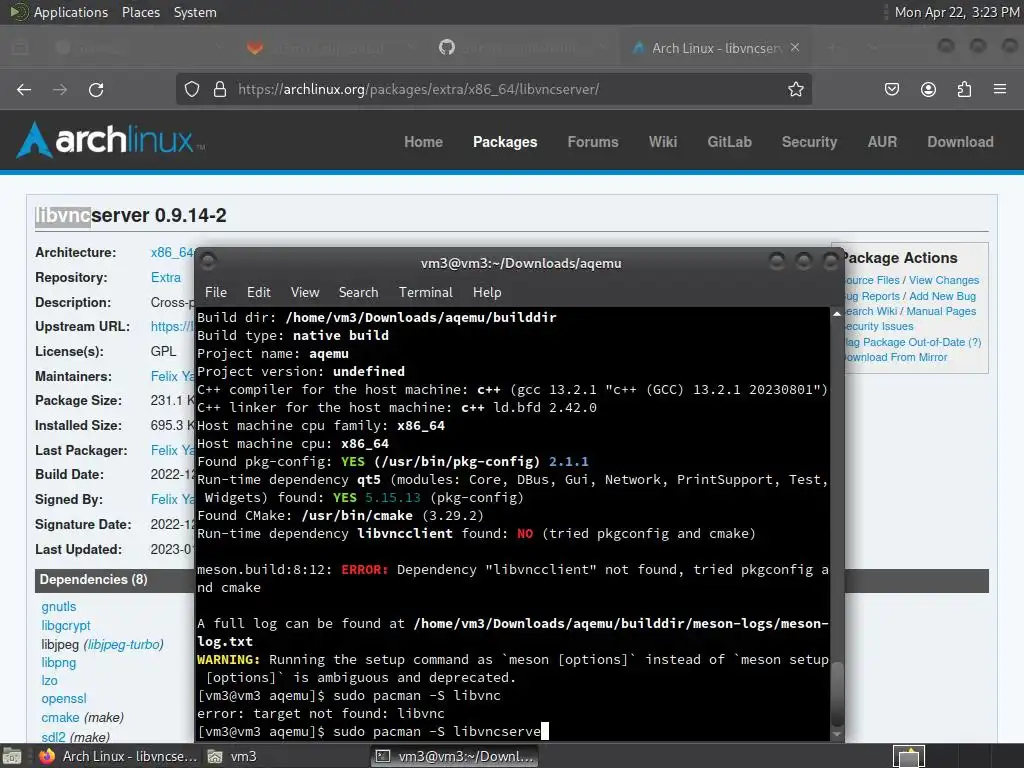Open the GitLab nav link
The height and width of the screenshot is (768, 1024).
(729, 142)
